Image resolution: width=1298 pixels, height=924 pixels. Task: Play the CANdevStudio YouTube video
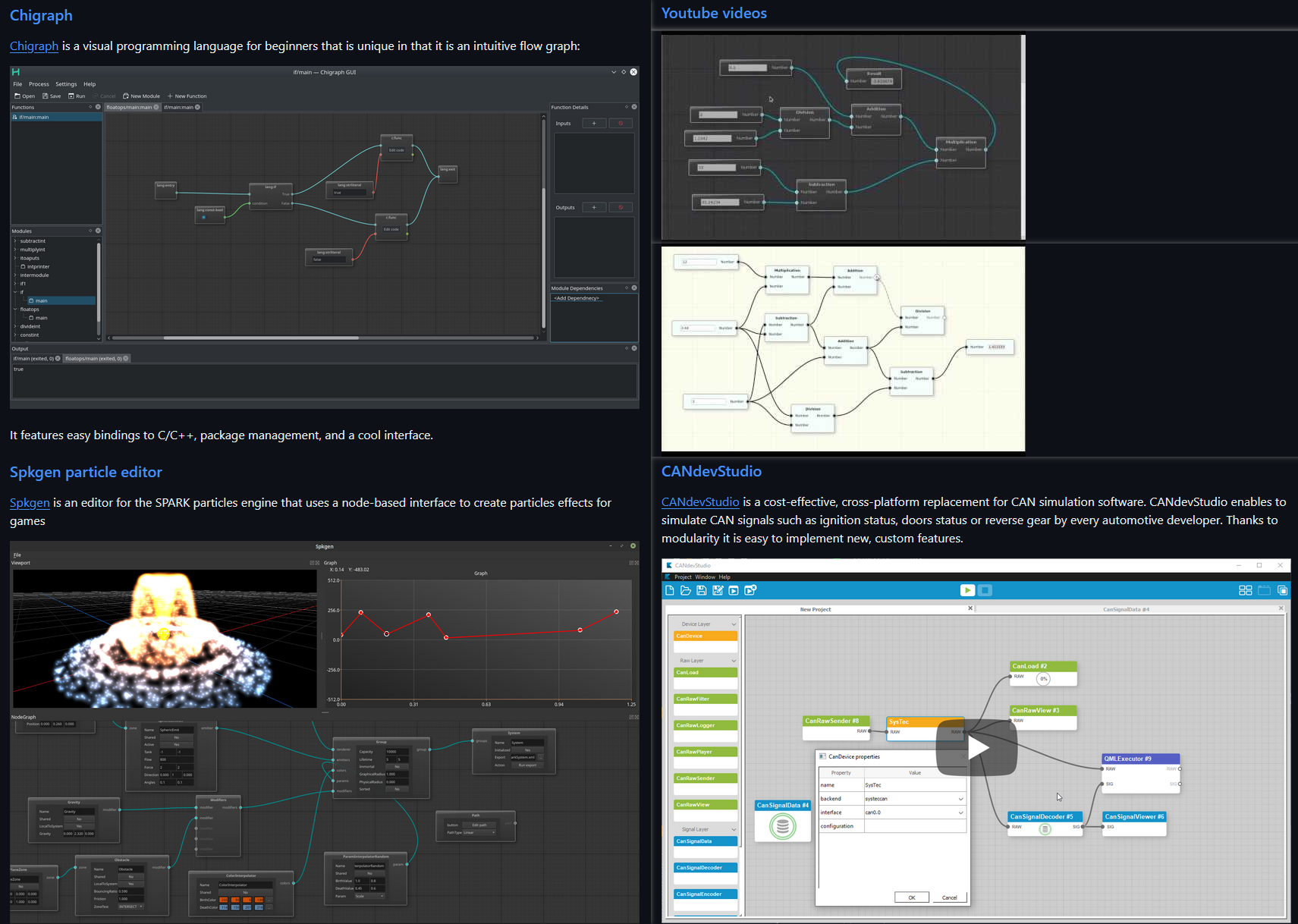(976, 748)
